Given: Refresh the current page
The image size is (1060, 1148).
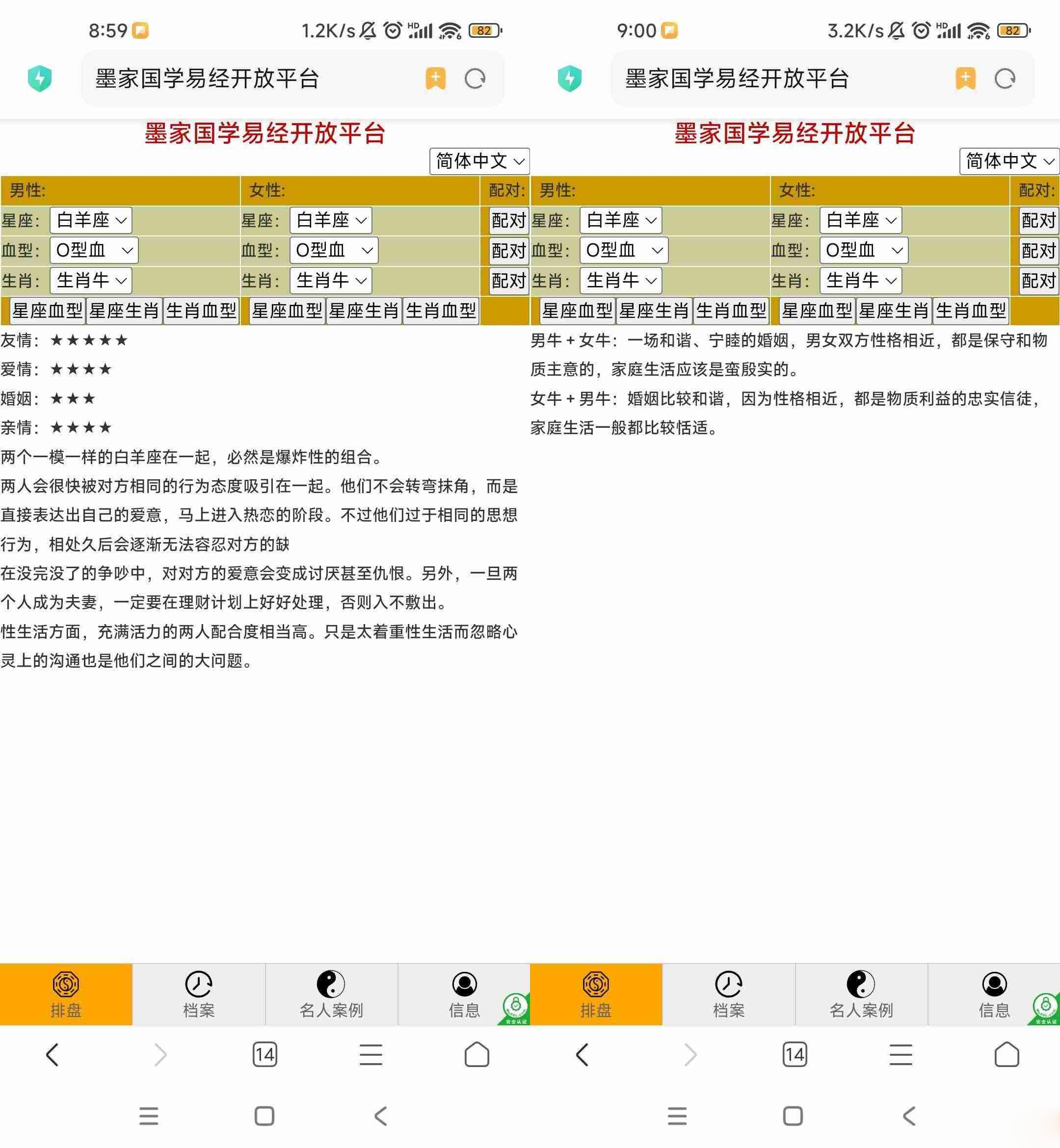Looking at the screenshot, I should (x=476, y=79).
